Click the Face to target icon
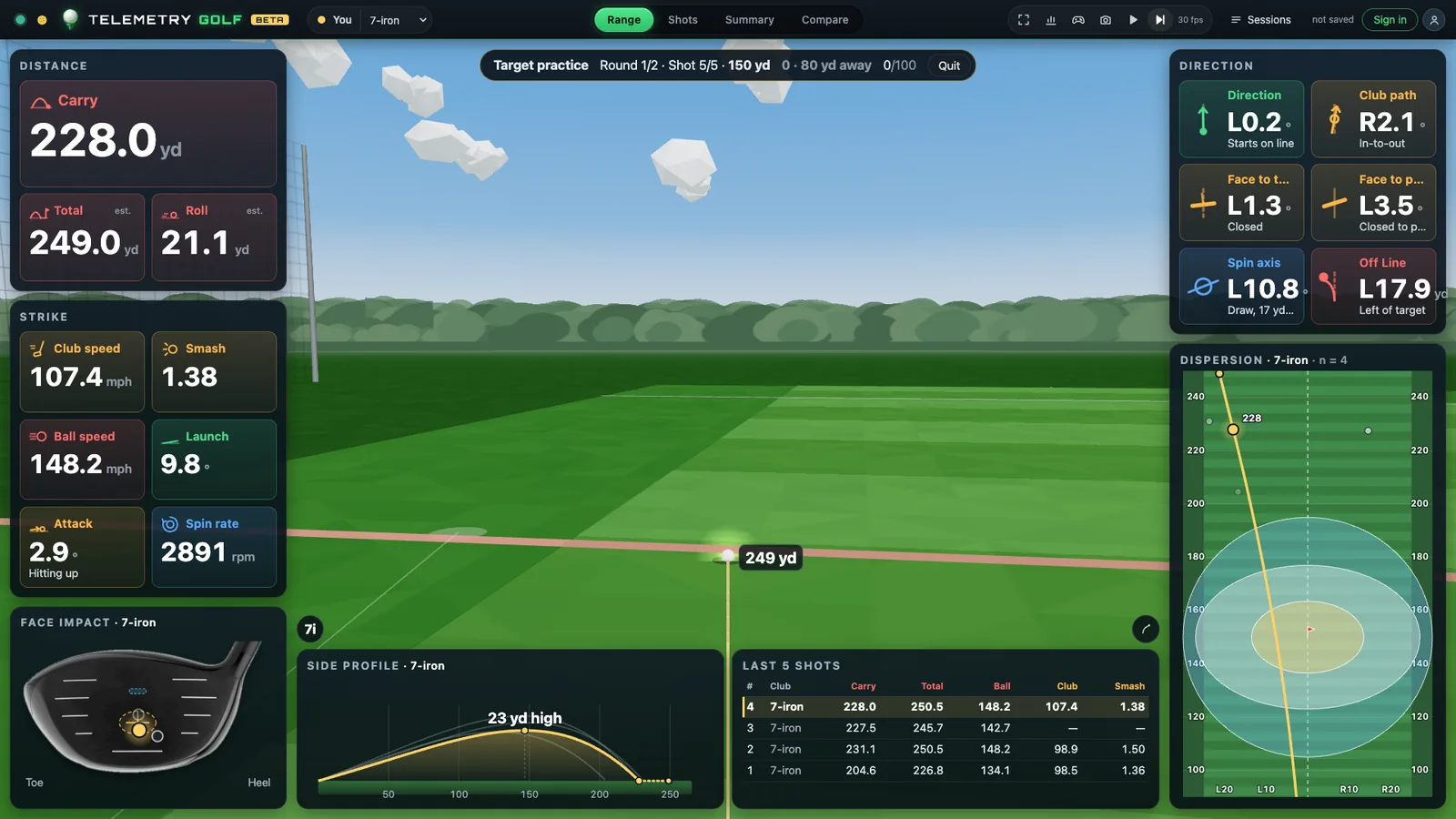Image resolution: width=1456 pixels, height=819 pixels. click(x=1203, y=203)
